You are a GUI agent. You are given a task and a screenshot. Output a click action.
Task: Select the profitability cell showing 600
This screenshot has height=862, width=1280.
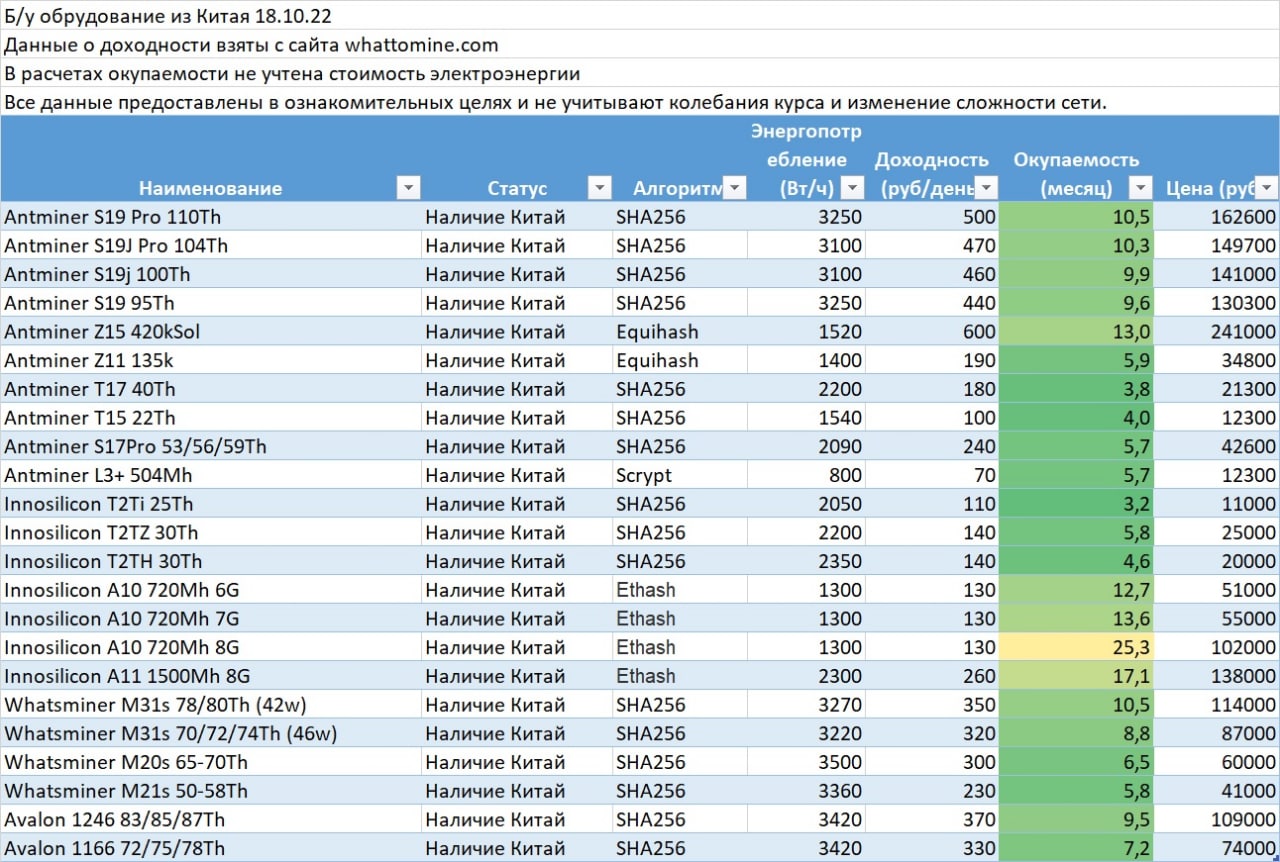(x=933, y=332)
